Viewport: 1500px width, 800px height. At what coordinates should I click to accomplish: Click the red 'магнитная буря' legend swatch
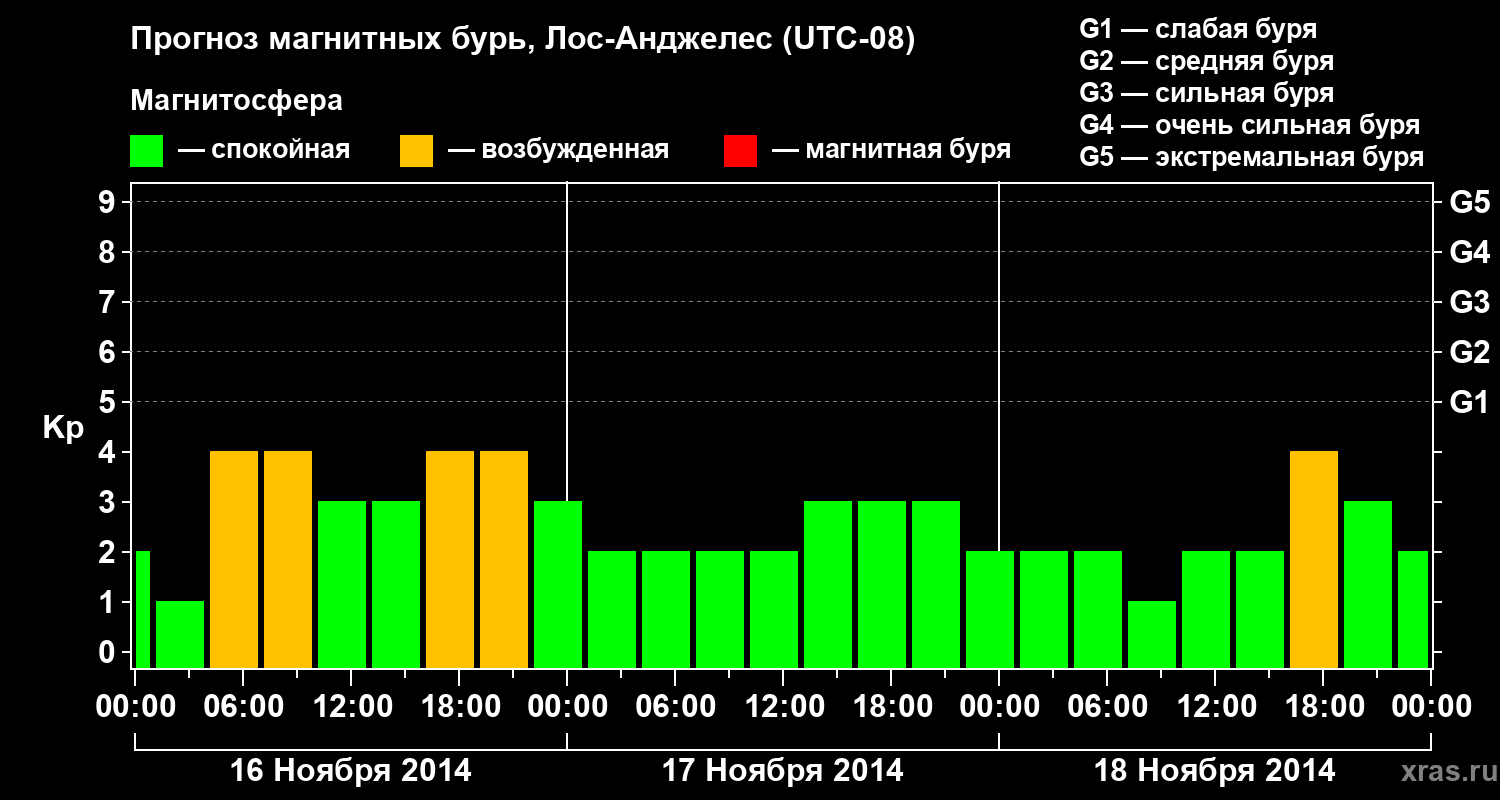point(740,151)
